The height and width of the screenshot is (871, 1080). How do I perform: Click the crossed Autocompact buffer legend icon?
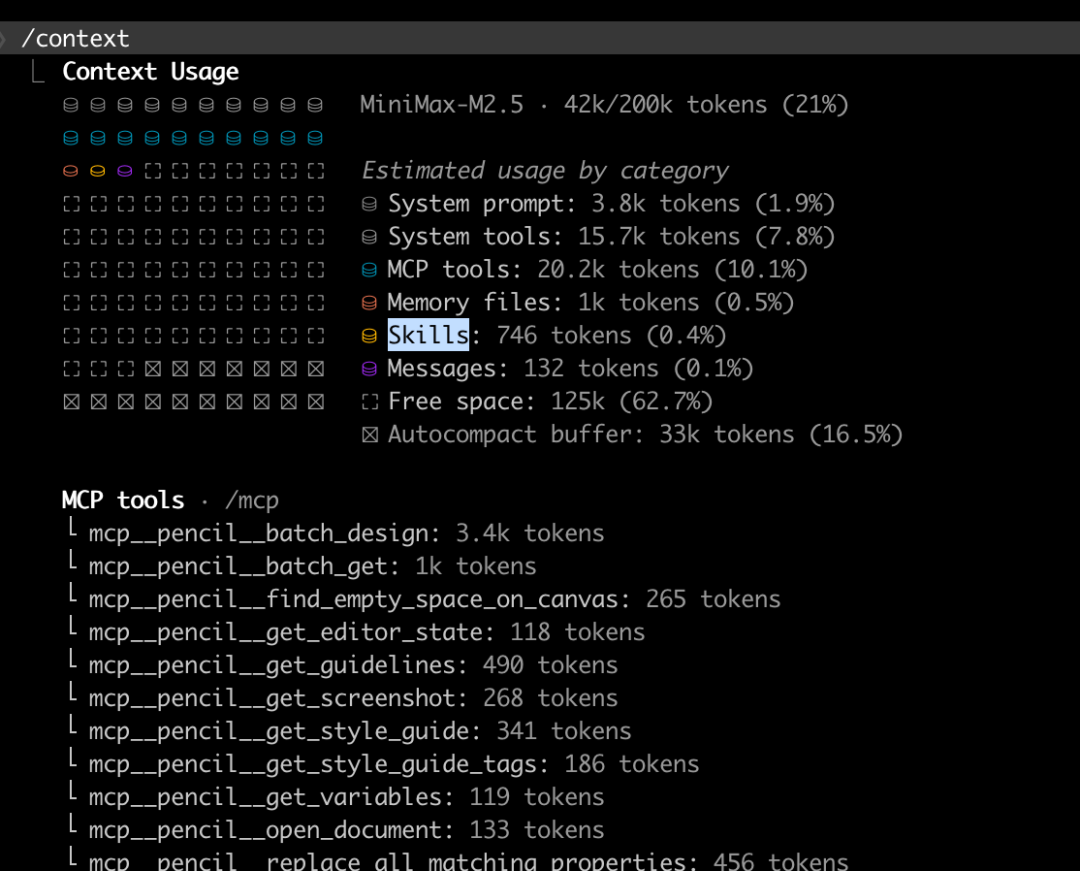(x=369, y=435)
